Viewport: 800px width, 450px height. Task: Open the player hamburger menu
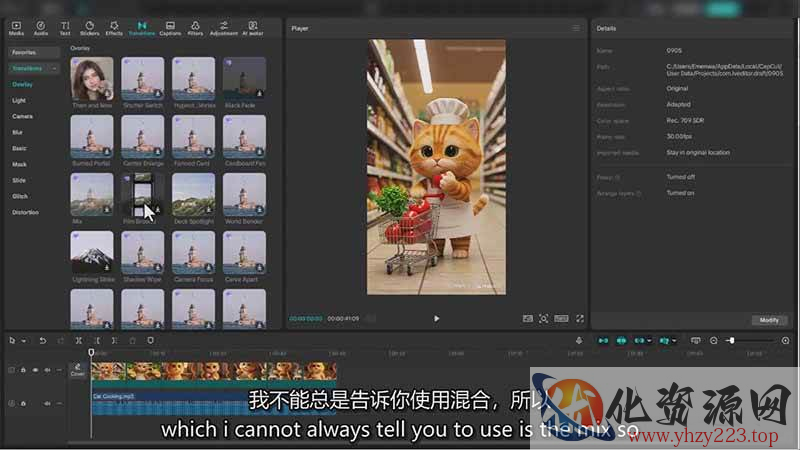click(576, 28)
